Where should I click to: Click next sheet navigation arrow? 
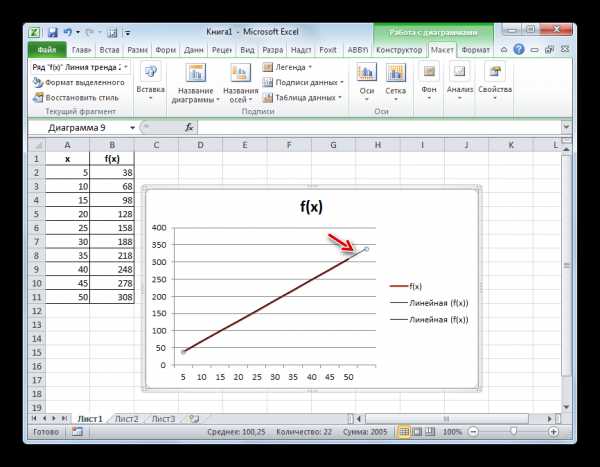pos(54,419)
